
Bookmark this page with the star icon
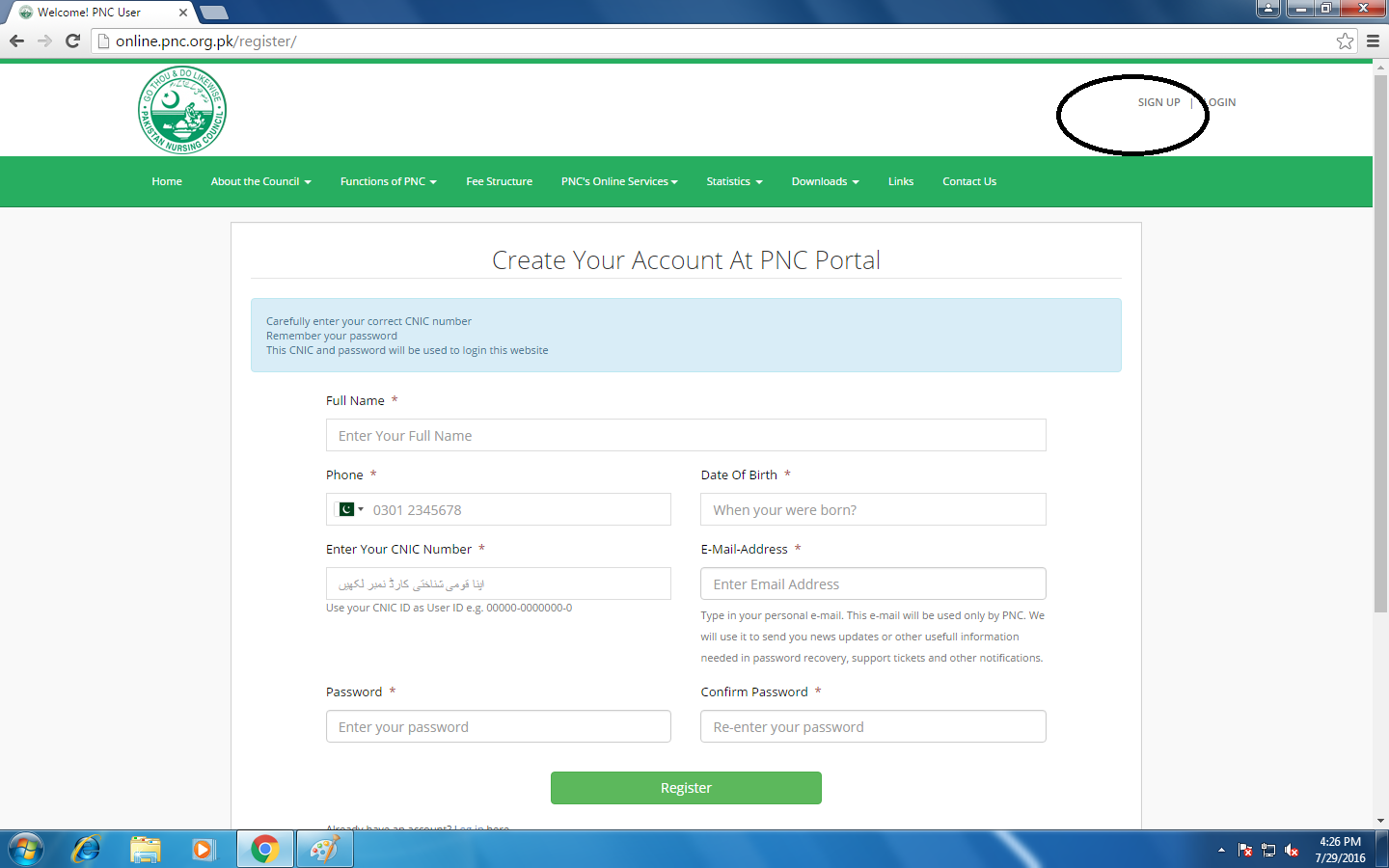click(x=1345, y=41)
